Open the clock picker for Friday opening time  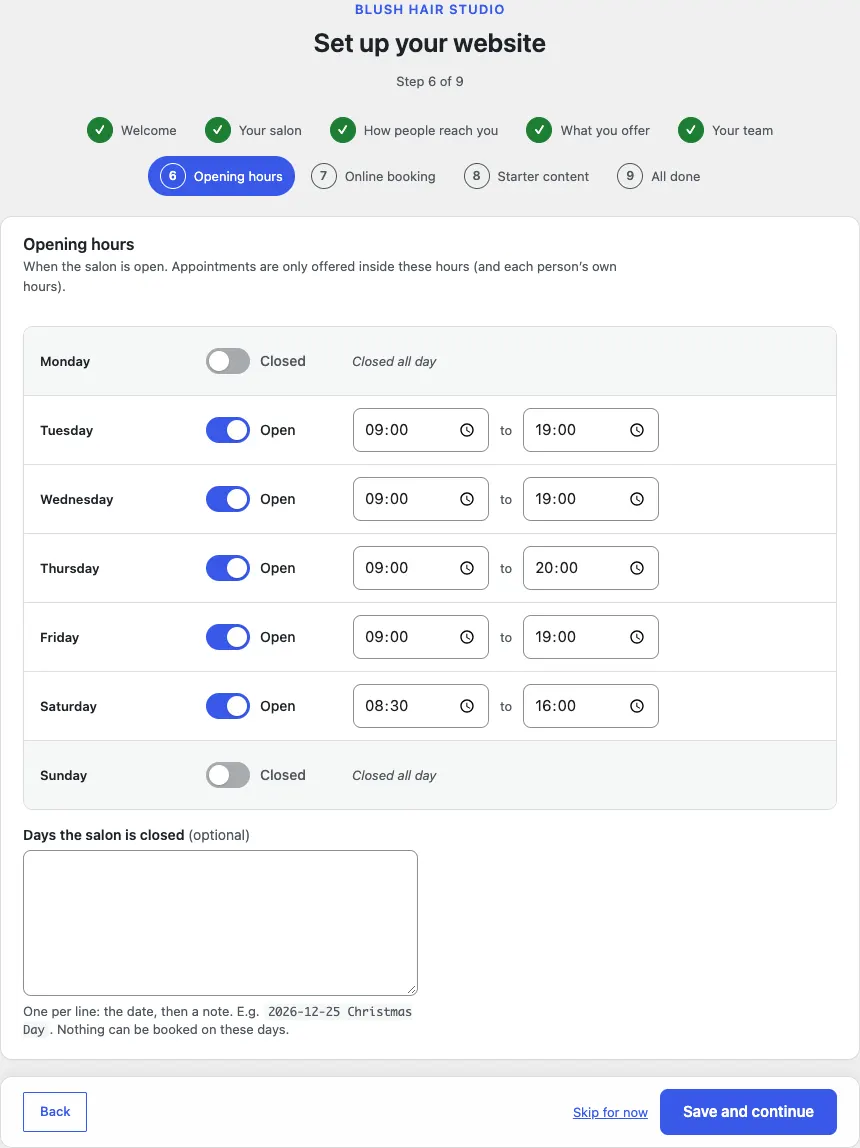[x=467, y=637]
